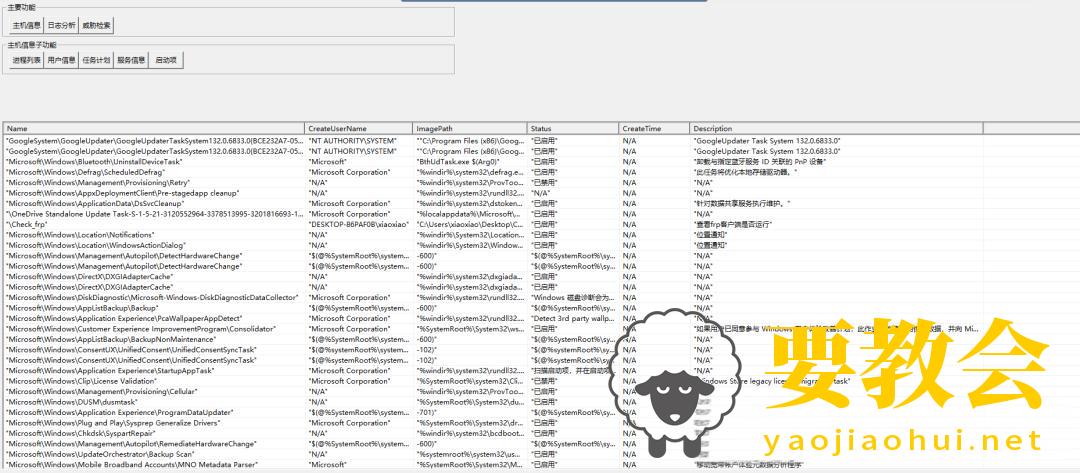Click the BthUdTask.exe $(Arg0) image path cell
The width and height of the screenshot is (1080, 473).
[x=470, y=161]
